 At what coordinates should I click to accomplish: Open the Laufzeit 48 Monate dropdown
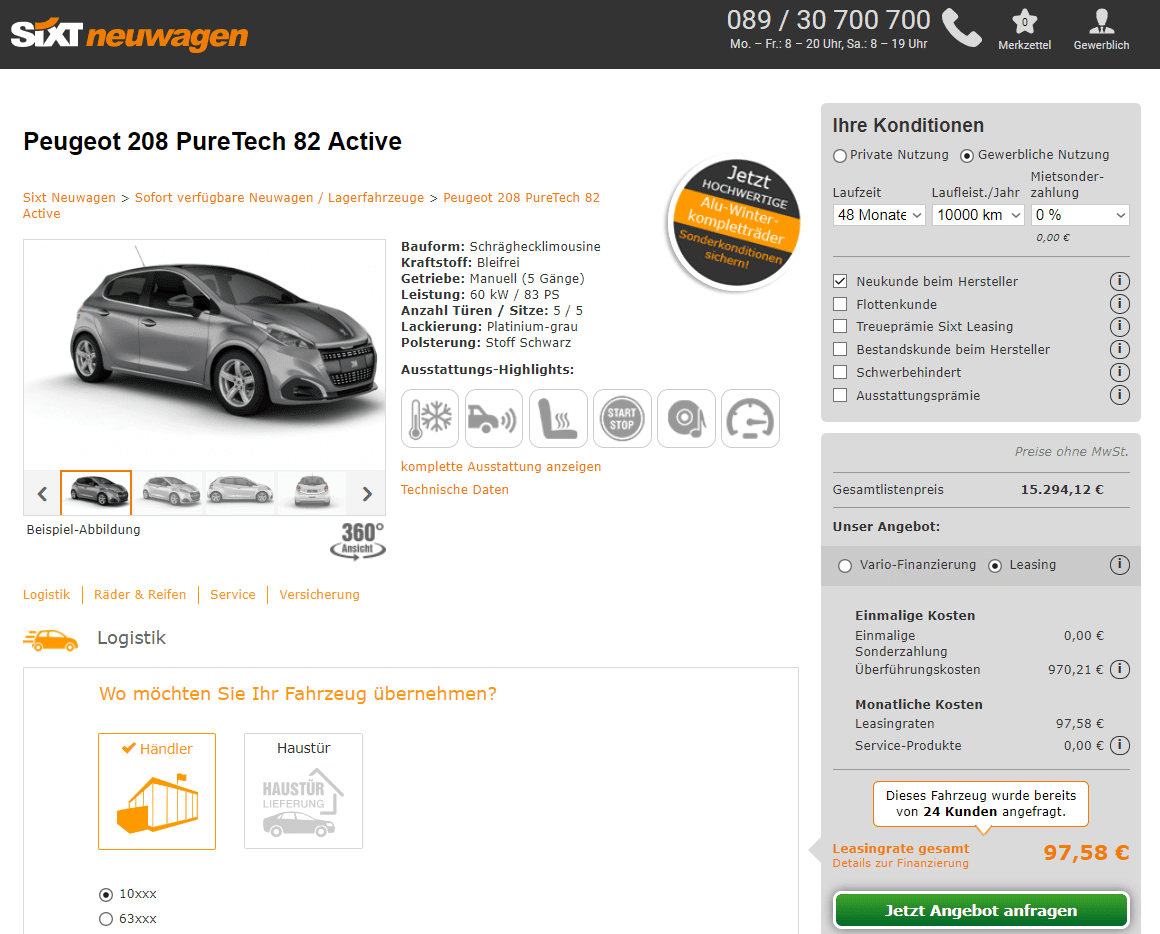(x=879, y=215)
